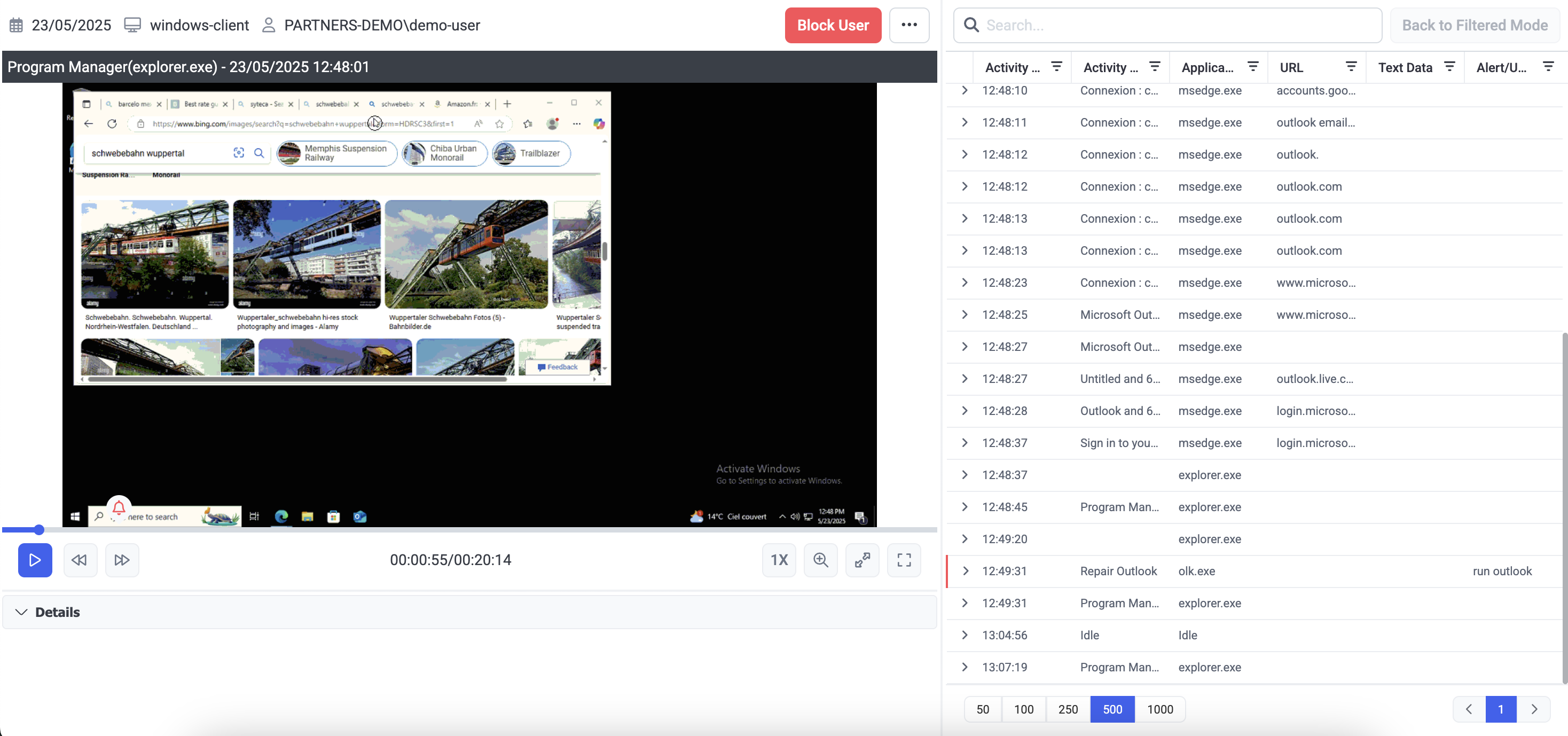Click the Block User button
This screenshot has height=736, width=1568.
[x=833, y=25]
